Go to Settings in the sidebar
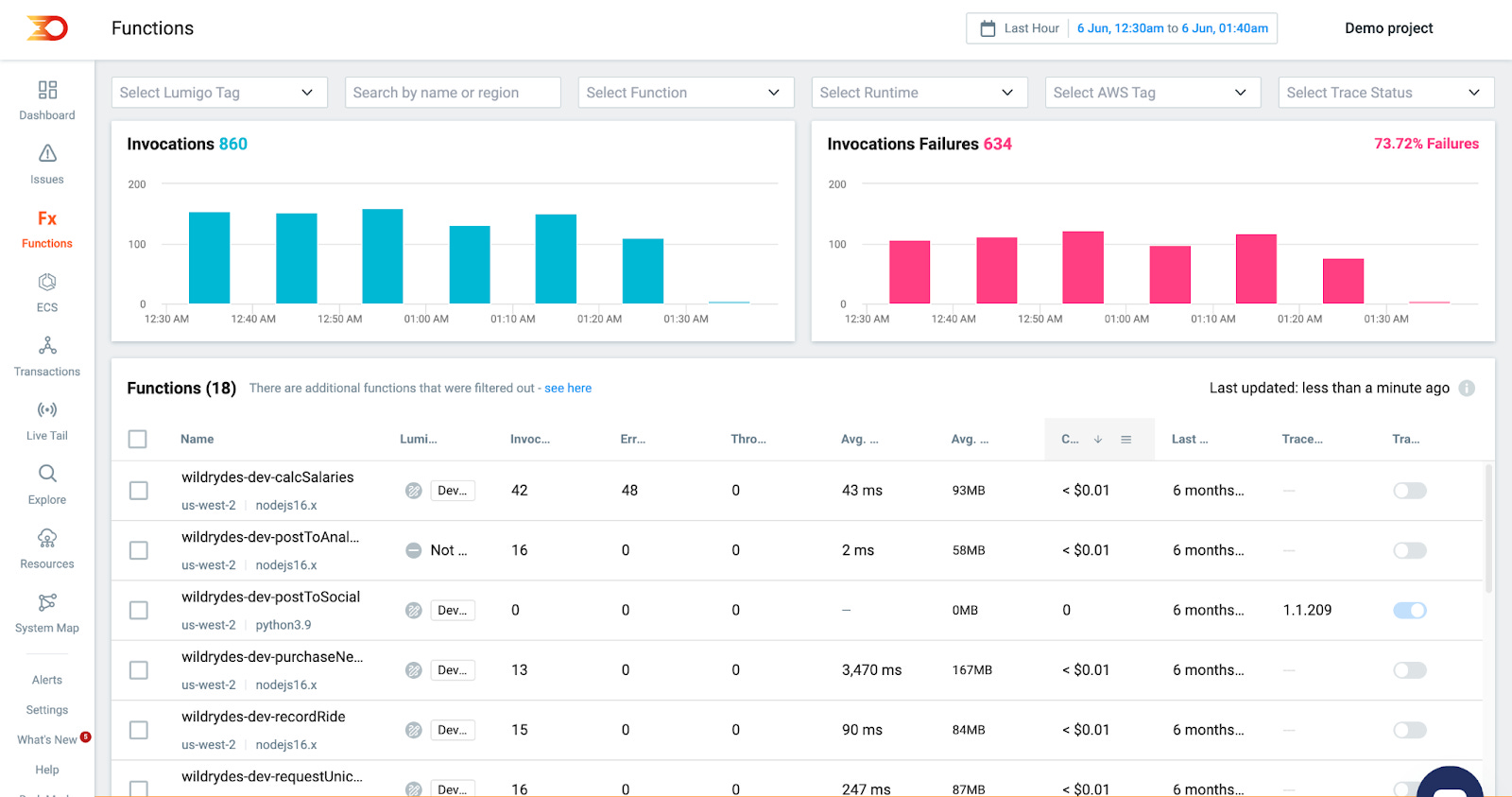The height and width of the screenshot is (797, 1512). (47, 710)
